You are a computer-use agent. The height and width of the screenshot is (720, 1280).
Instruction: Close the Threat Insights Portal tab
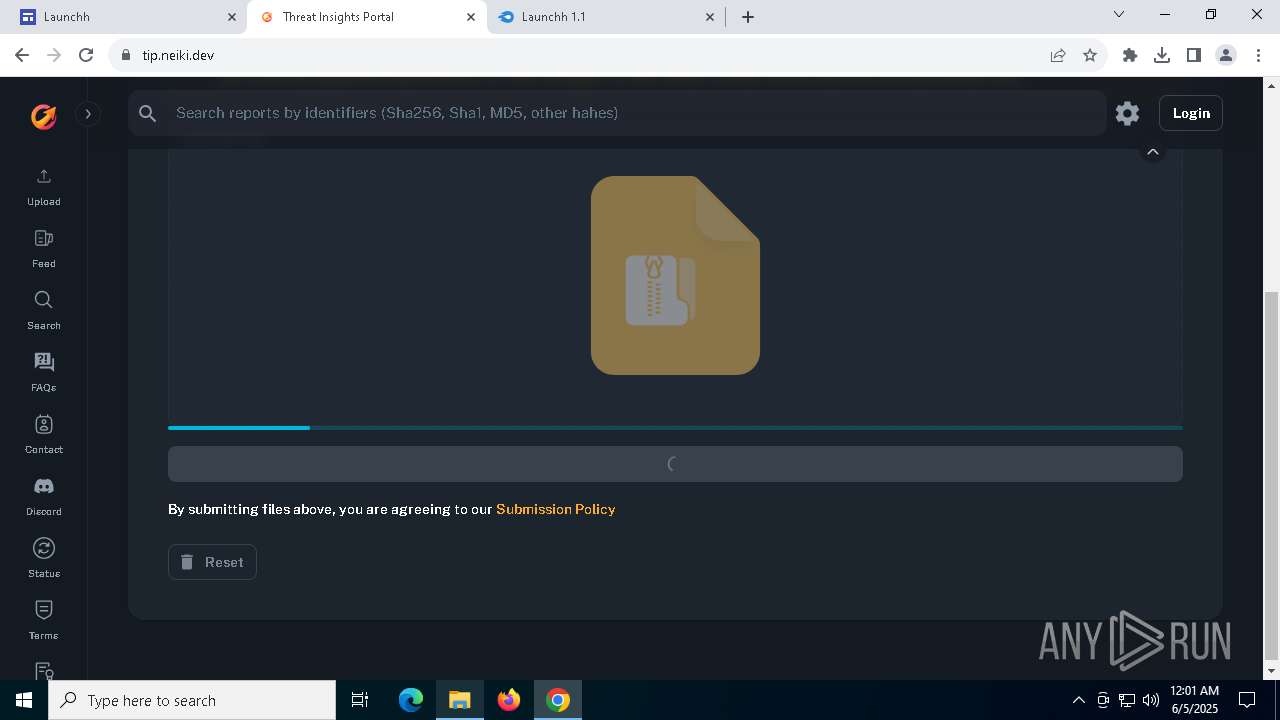471,17
